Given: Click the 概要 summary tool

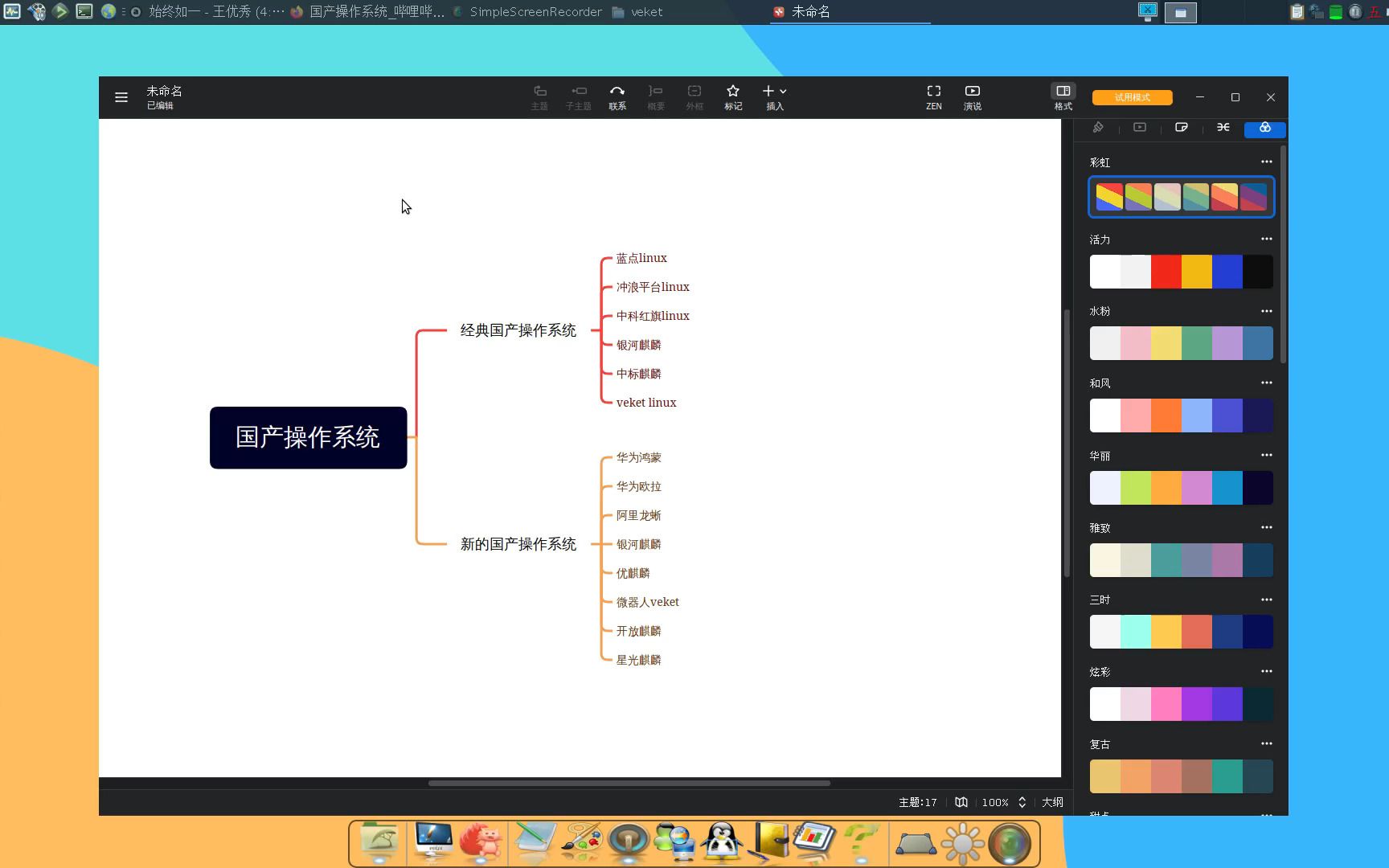Looking at the screenshot, I should tap(656, 97).
